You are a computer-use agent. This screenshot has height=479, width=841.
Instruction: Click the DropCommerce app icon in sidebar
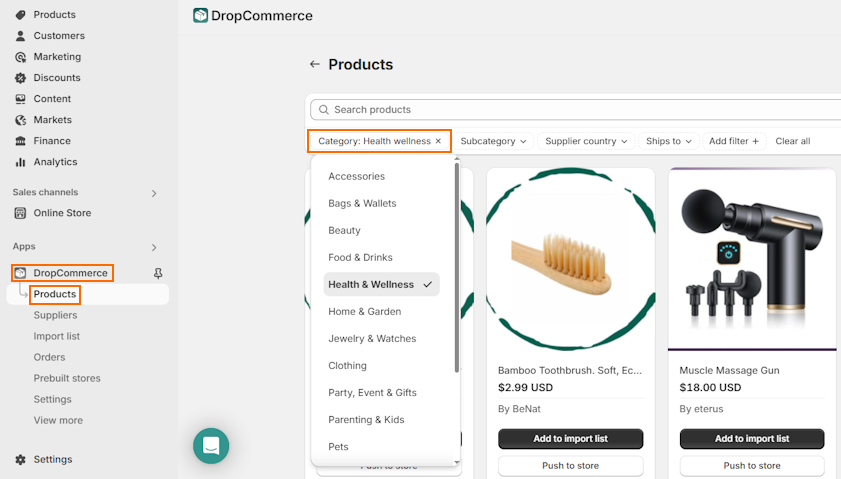pyautogui.click(x=20, y=273)
